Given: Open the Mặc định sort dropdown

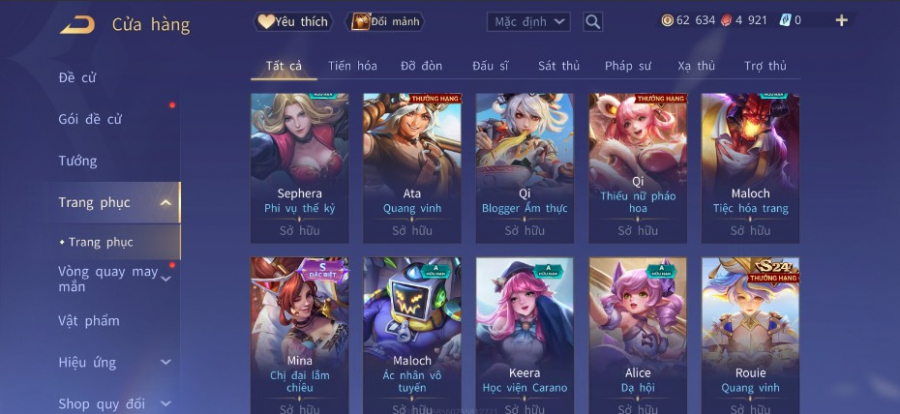Looking at the screenshot, I should [x=529, y=22].
